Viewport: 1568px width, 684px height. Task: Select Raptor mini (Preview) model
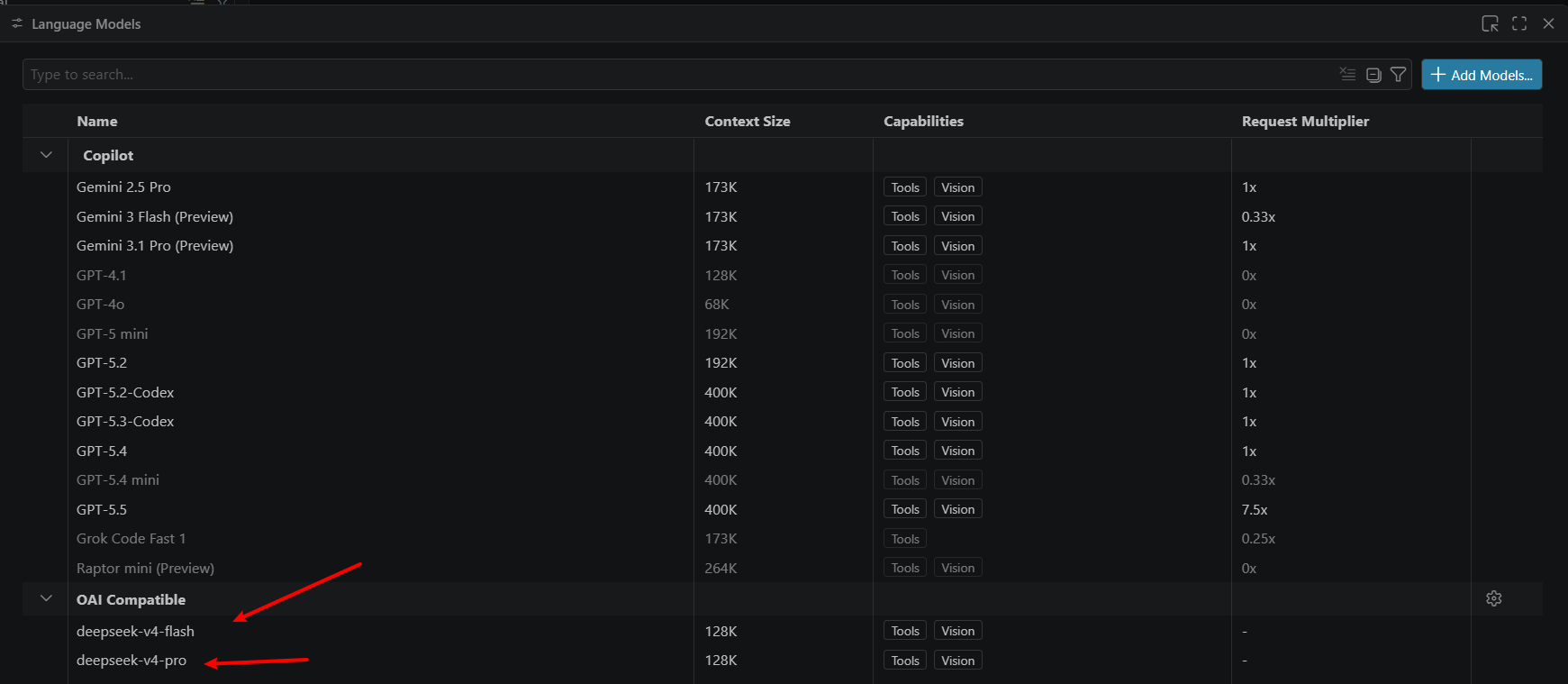point(145,568)
